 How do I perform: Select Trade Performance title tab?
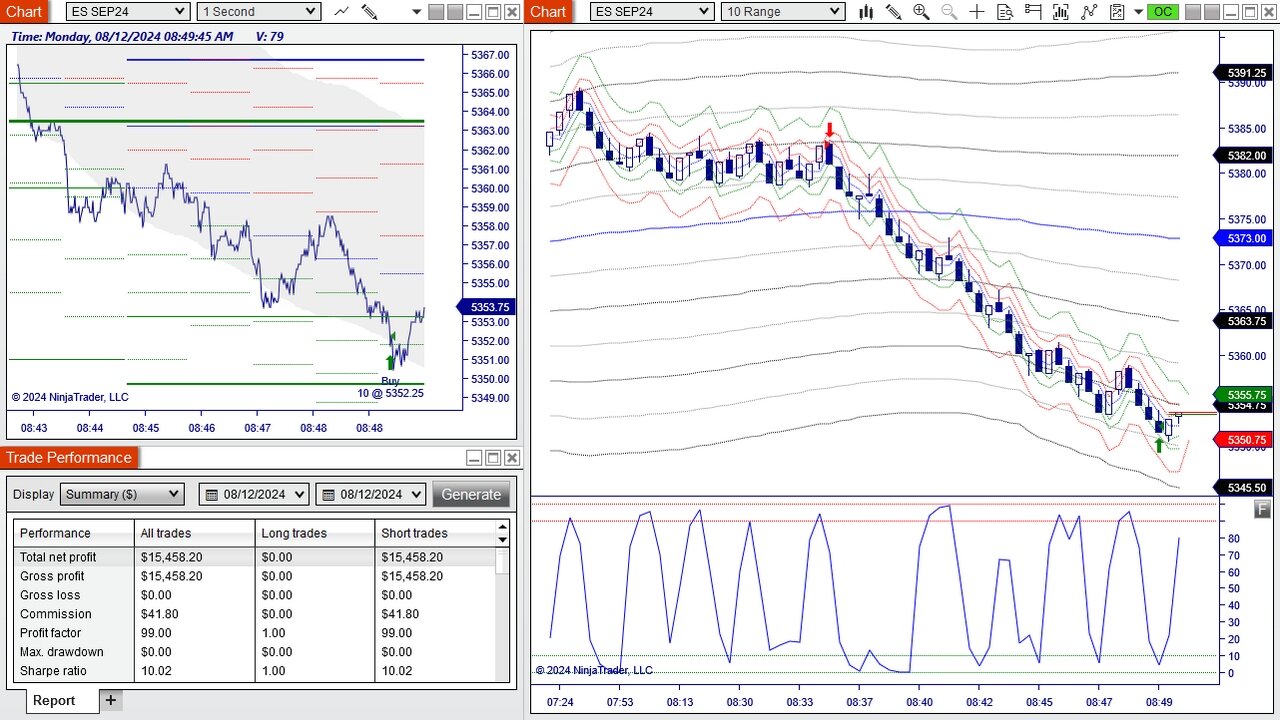69,458
